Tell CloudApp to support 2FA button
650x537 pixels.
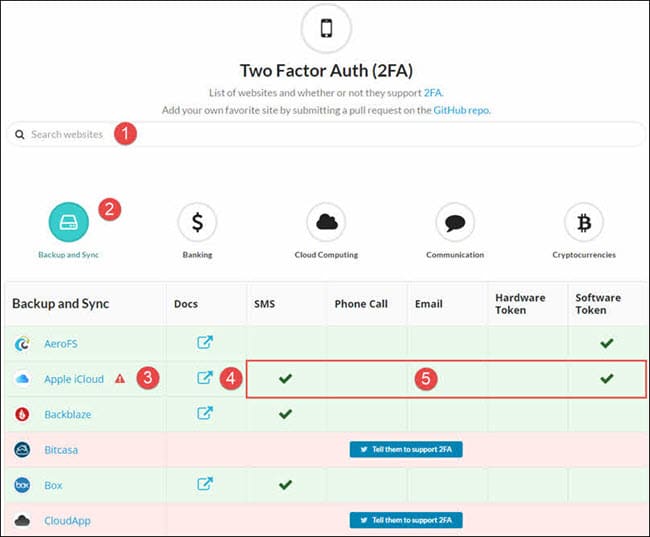406,520
